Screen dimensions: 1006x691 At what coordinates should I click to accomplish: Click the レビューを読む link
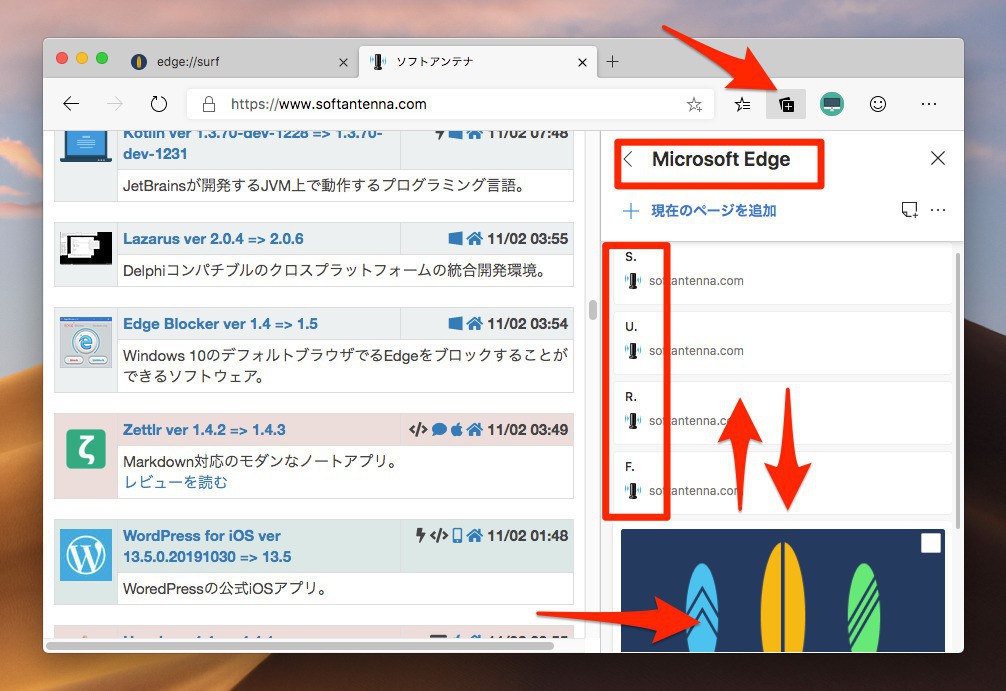175,482
